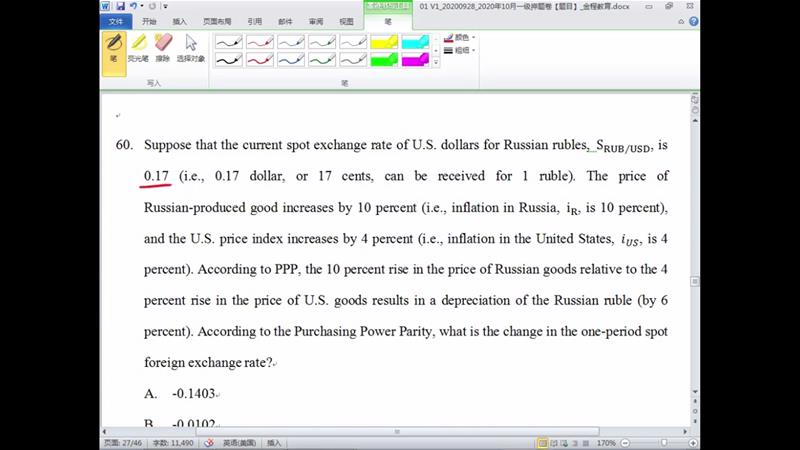Open the 颜色 pen color dropdown
The height and width of the screenshot is (450, 800).
tap(462, 37)
